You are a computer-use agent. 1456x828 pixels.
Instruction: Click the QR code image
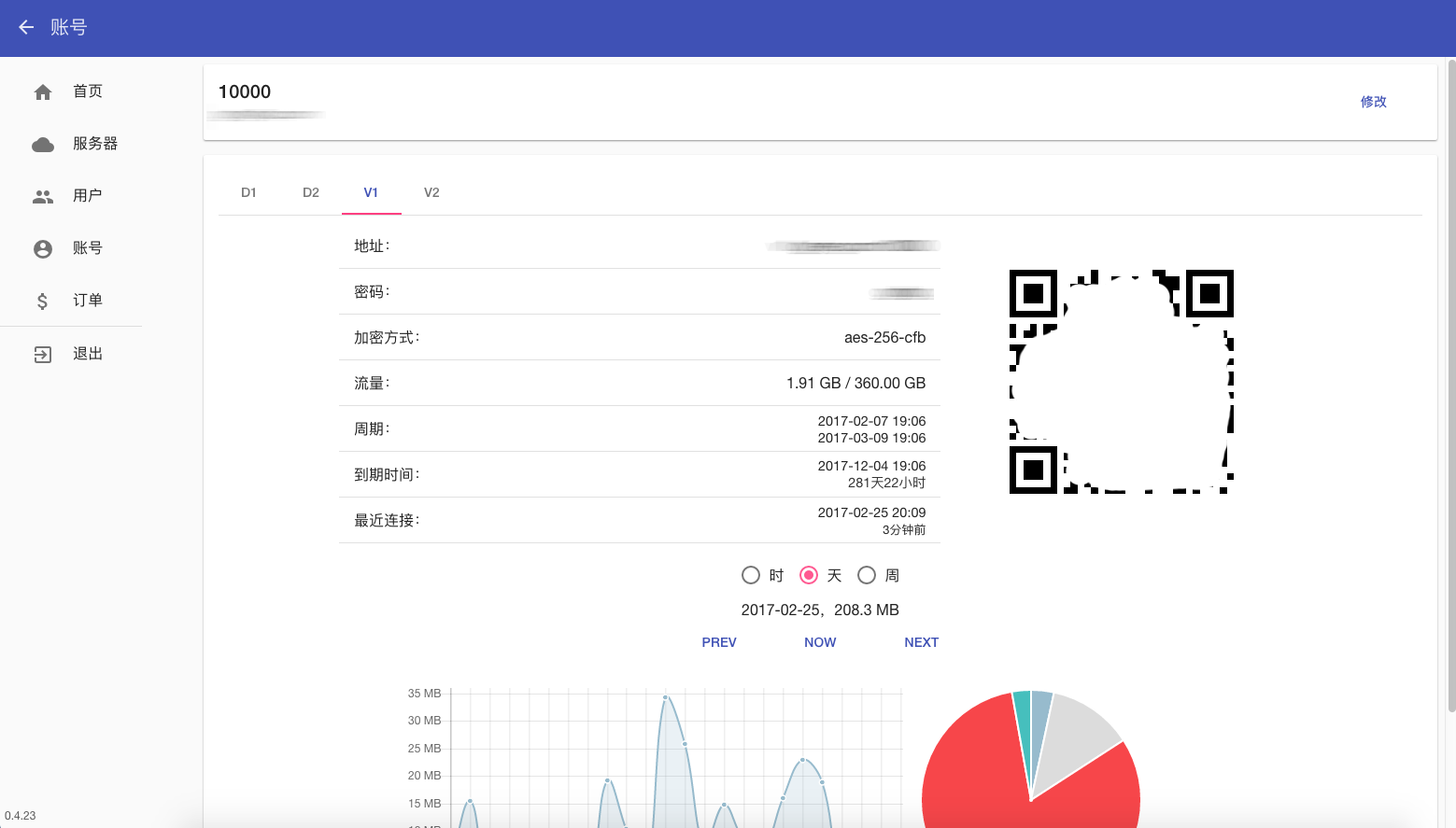[x=1122, y=382]
